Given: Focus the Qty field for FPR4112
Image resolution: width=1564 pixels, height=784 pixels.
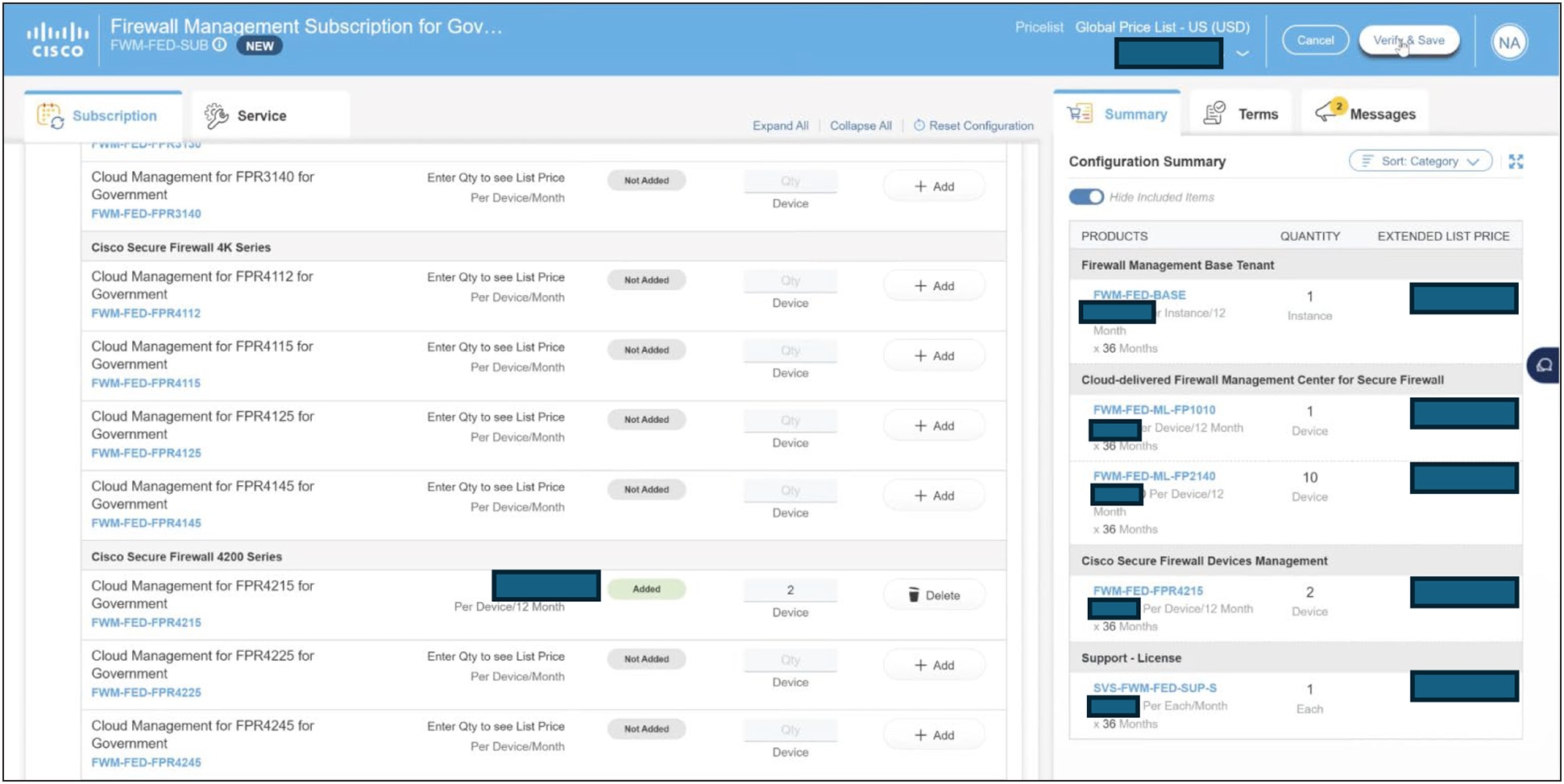Looking at the screenshot, I should [x=790, y=281].
